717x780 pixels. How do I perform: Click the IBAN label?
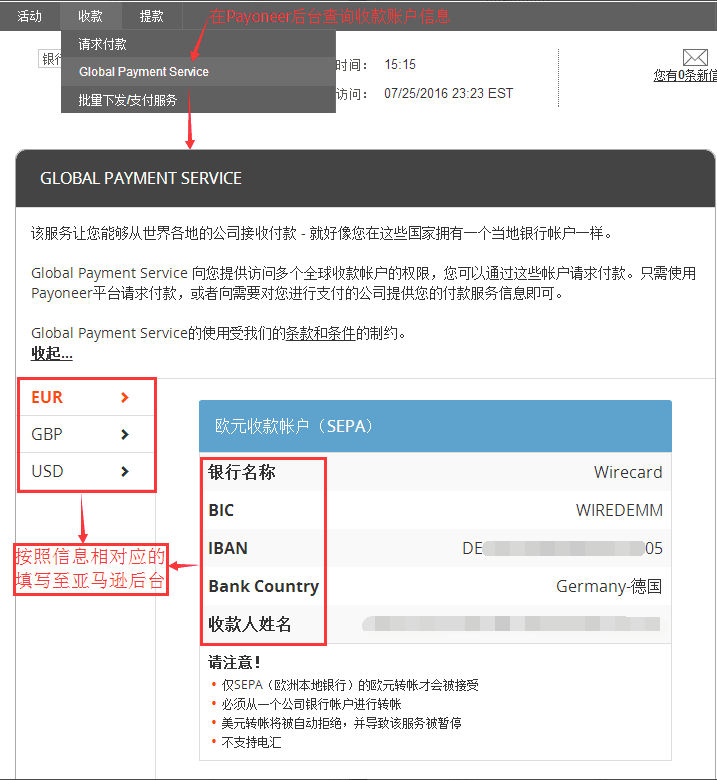(228, 548)
